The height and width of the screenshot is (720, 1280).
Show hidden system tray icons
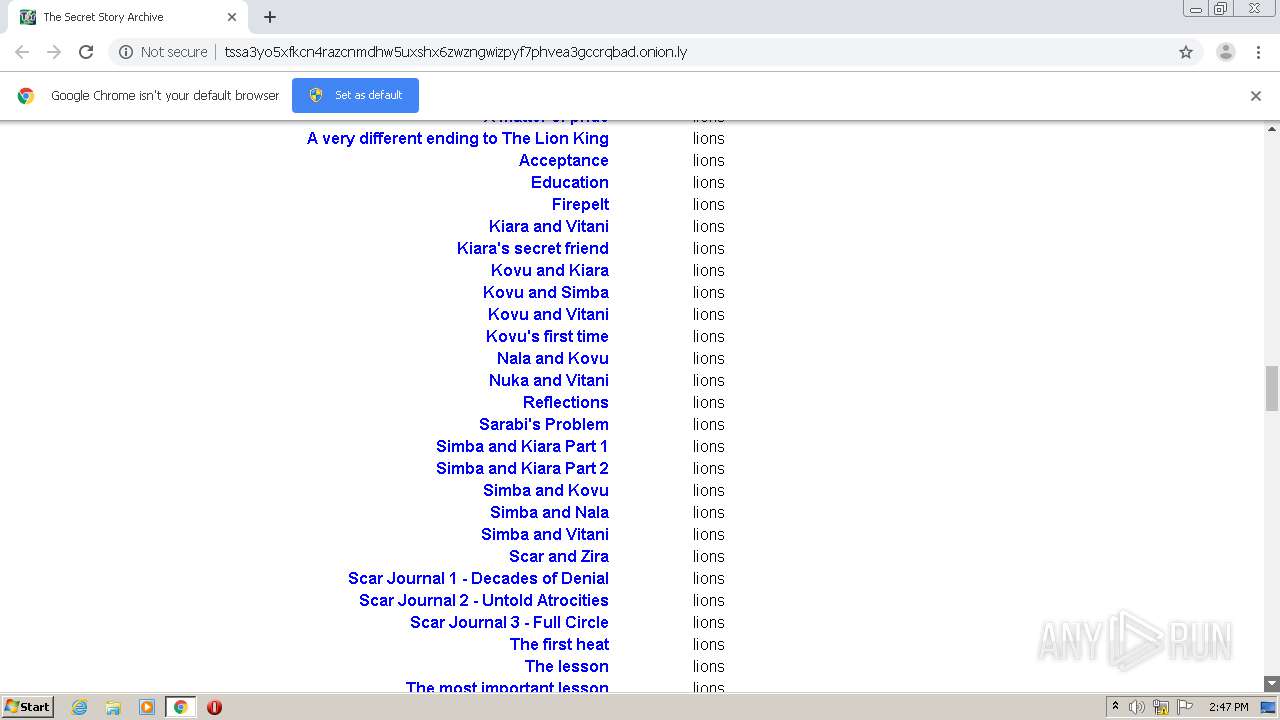tap(1115, 707)
